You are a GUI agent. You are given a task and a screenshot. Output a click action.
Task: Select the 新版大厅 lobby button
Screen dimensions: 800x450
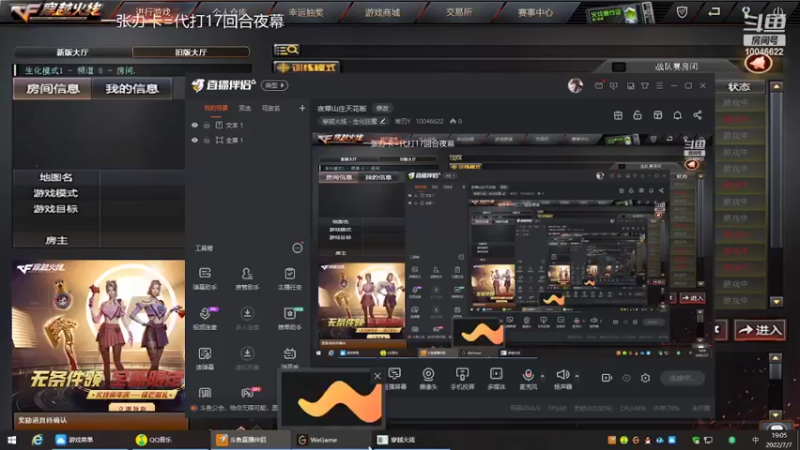(72, 52)
